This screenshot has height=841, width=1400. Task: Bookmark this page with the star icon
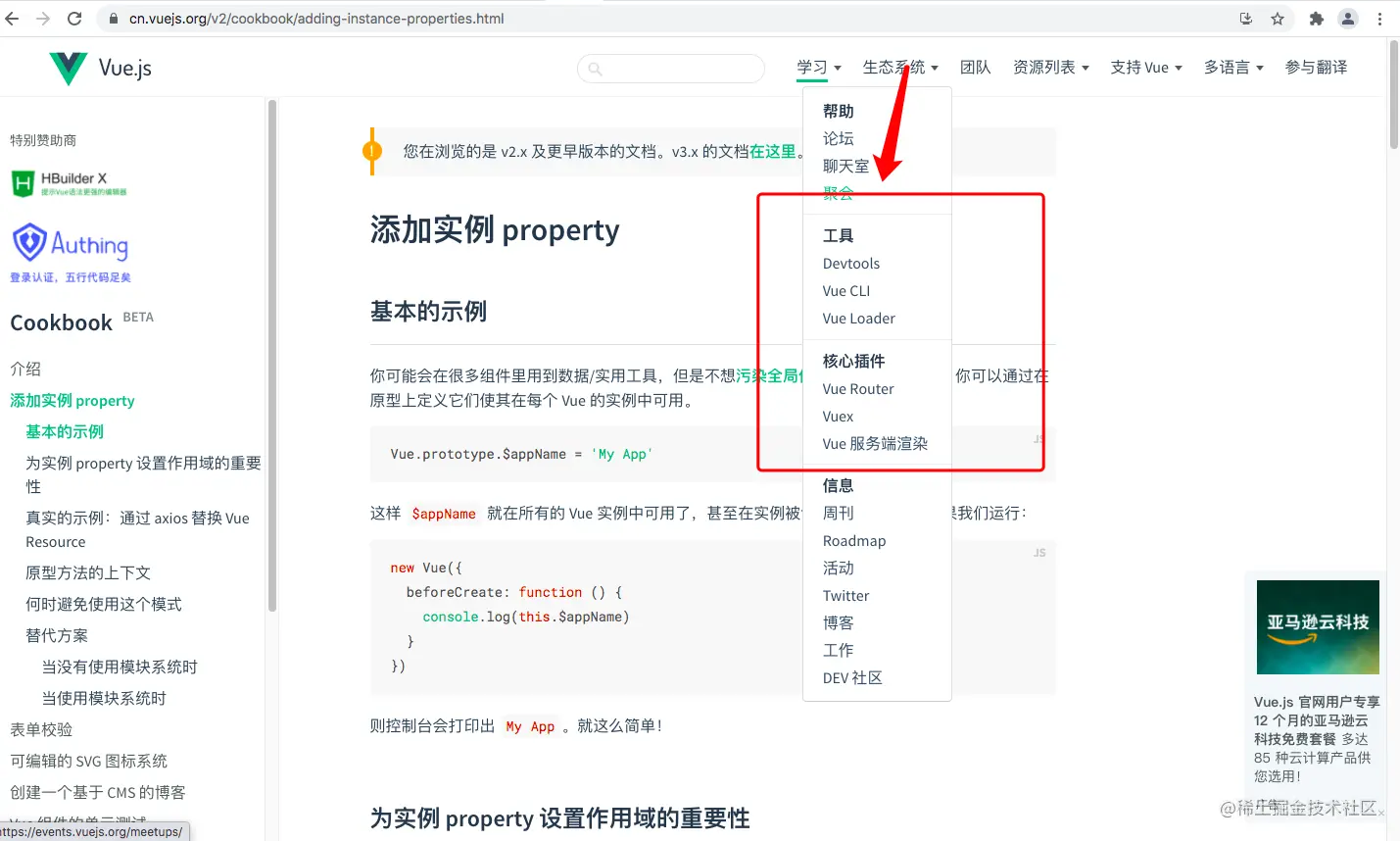tap(1278, 19)
